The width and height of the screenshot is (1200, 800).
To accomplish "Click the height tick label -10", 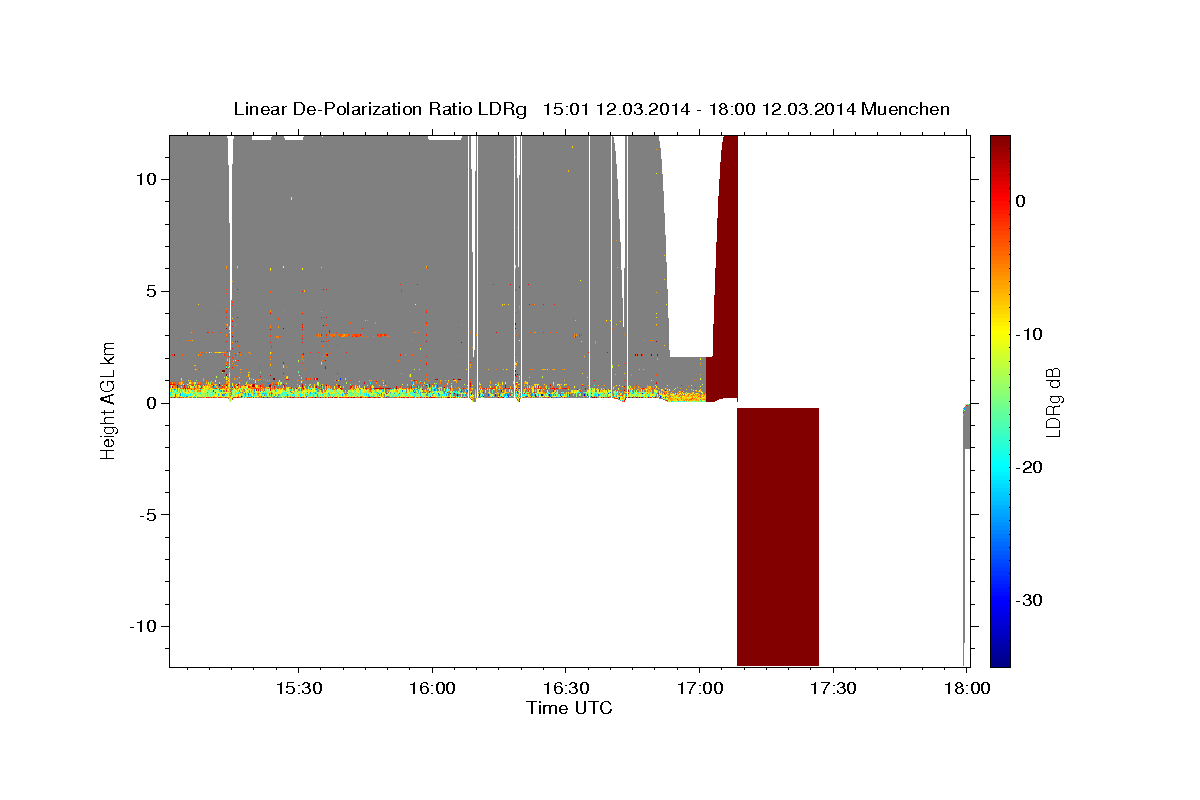I will pyautogui.click(x=143, y=626).
